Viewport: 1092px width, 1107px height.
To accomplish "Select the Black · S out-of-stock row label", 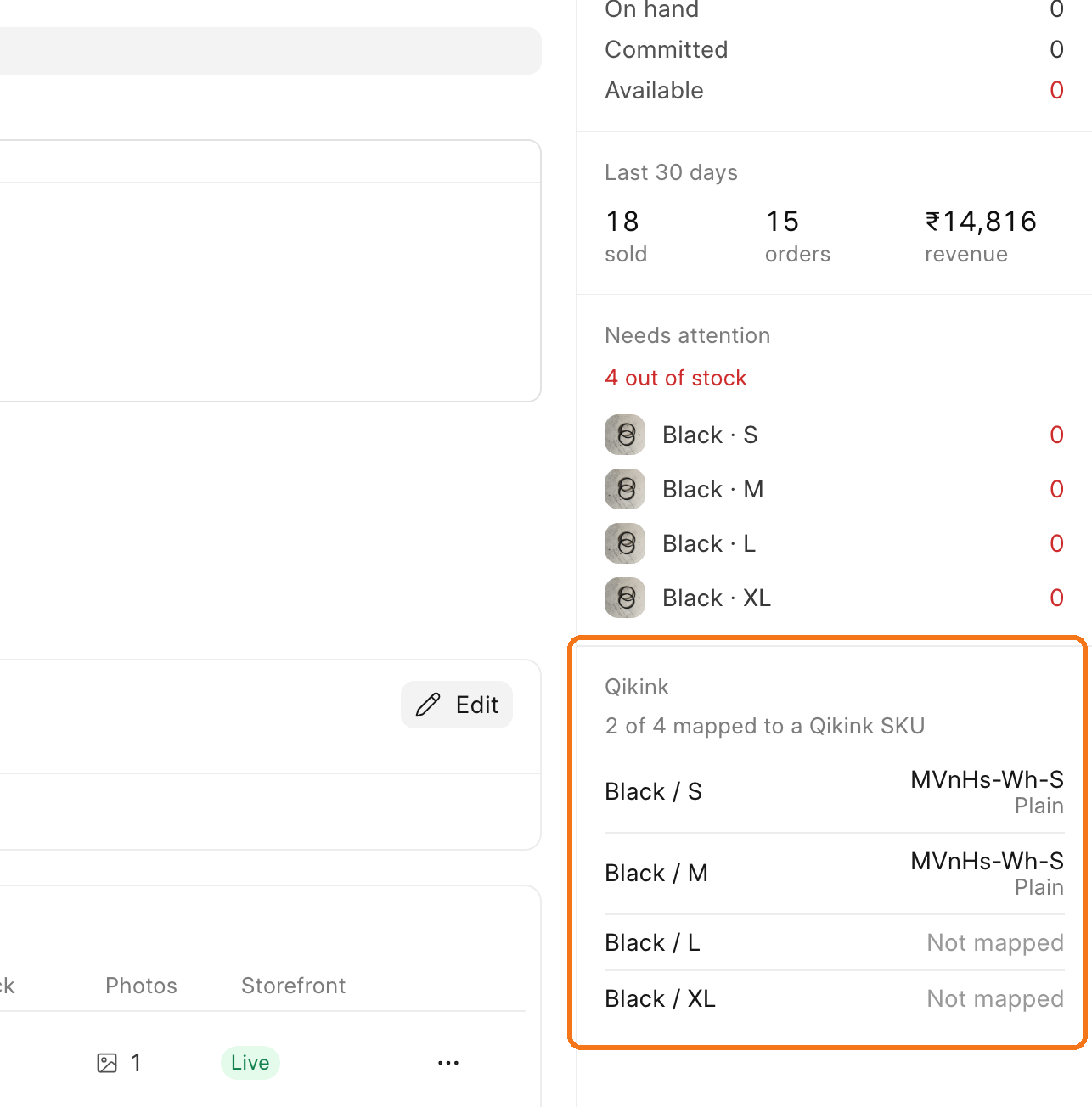I will click(710, 435).
